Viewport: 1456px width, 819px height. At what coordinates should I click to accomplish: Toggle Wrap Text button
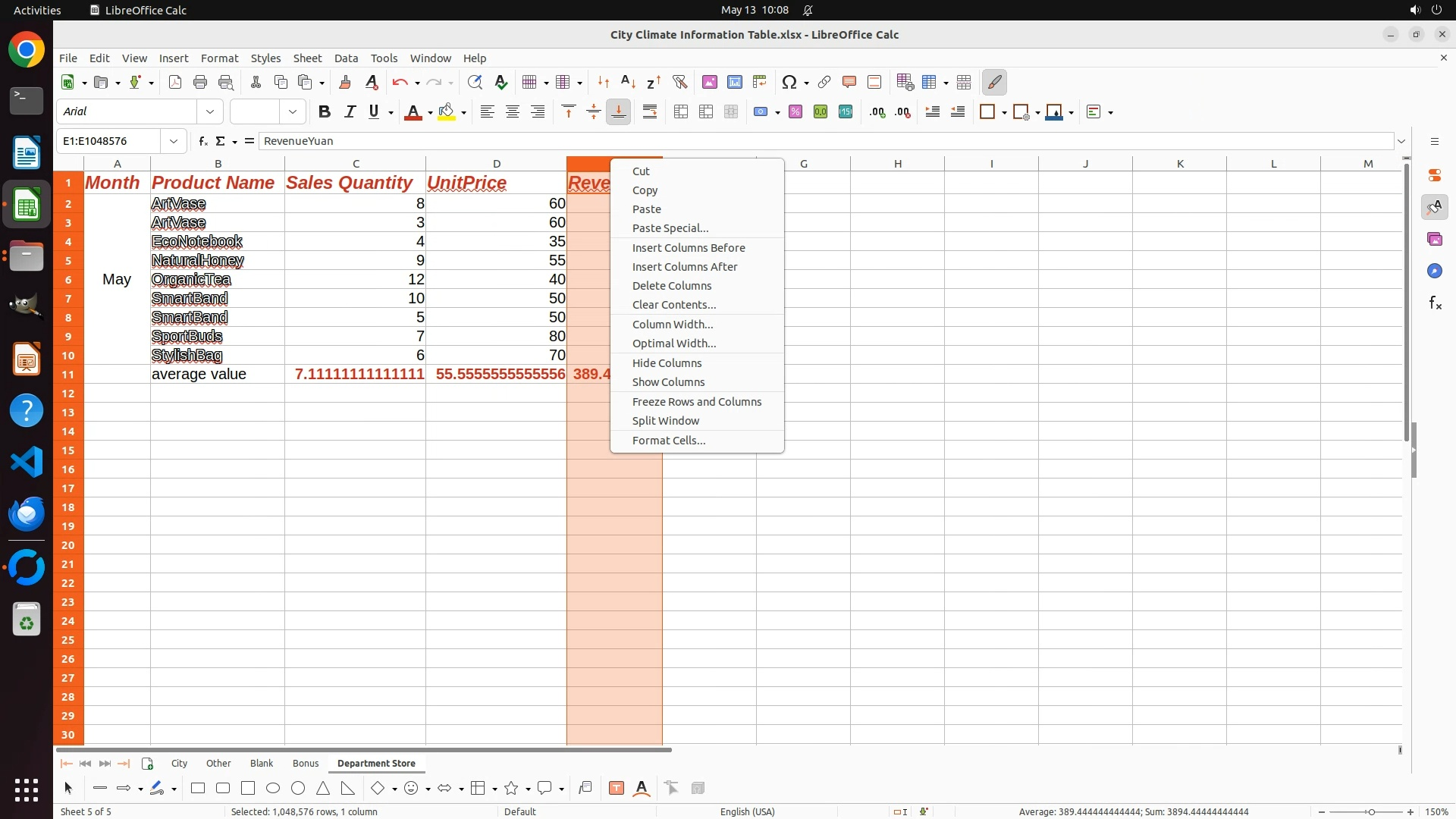click(650, 112)
